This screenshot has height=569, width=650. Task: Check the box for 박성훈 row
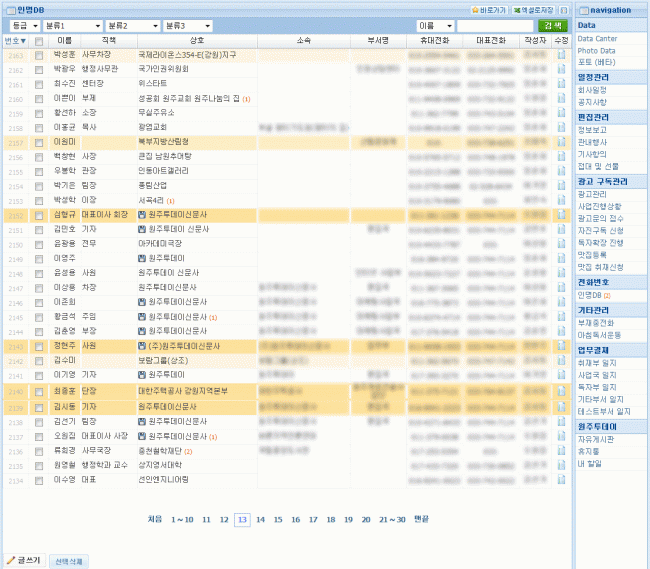click(39, 56)
